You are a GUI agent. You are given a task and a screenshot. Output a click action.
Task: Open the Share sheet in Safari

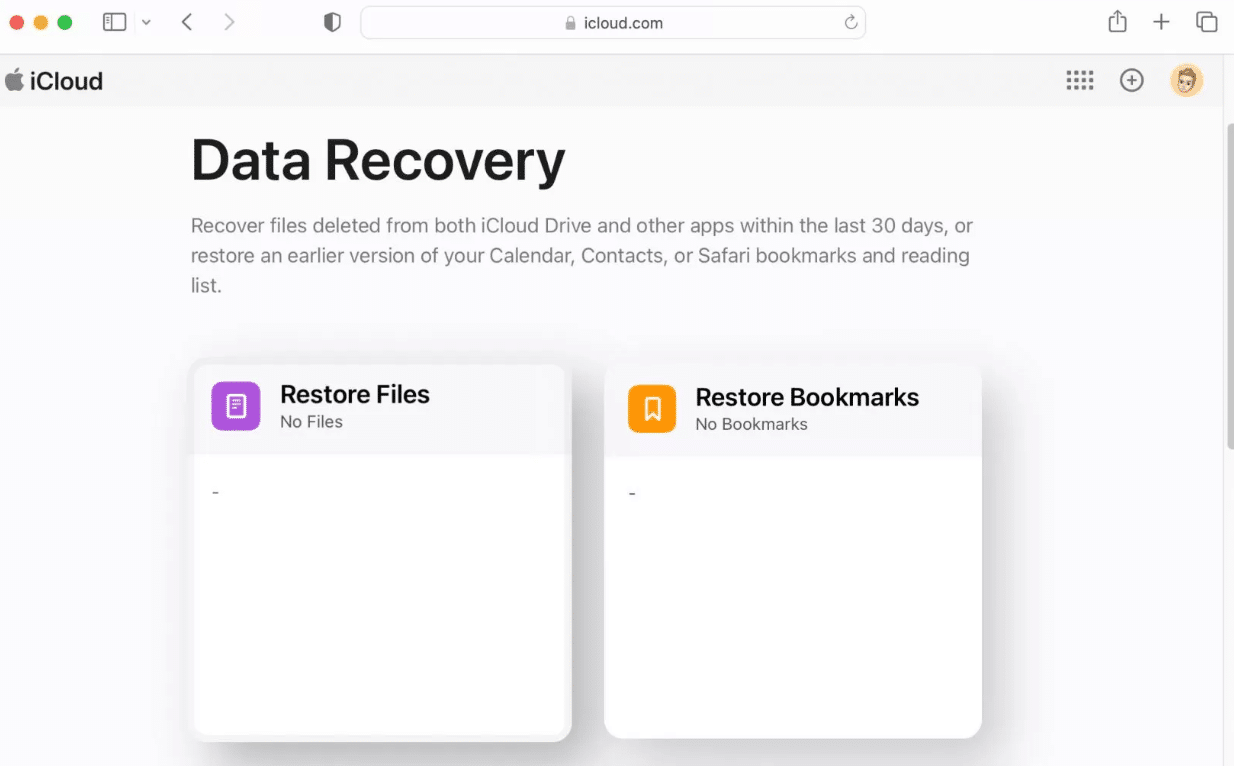[1117, 21]
